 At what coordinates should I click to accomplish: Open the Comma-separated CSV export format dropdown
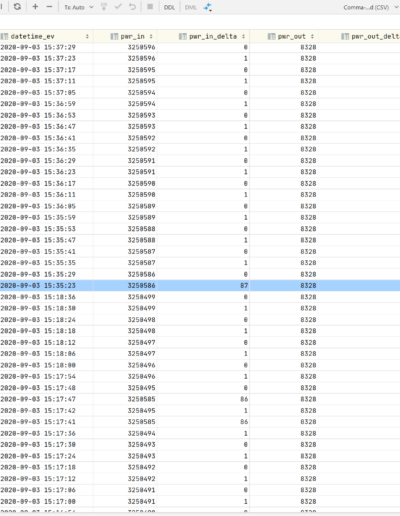coord(371,7)
